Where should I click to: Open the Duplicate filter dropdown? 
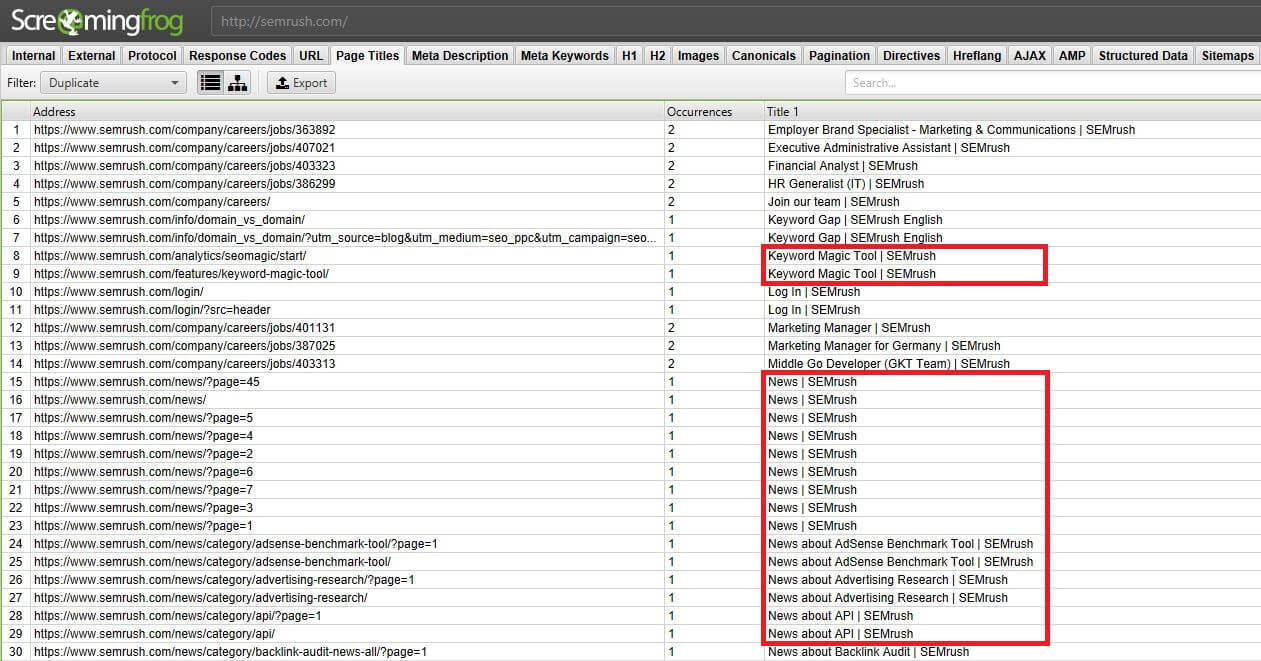coord(113,83)
